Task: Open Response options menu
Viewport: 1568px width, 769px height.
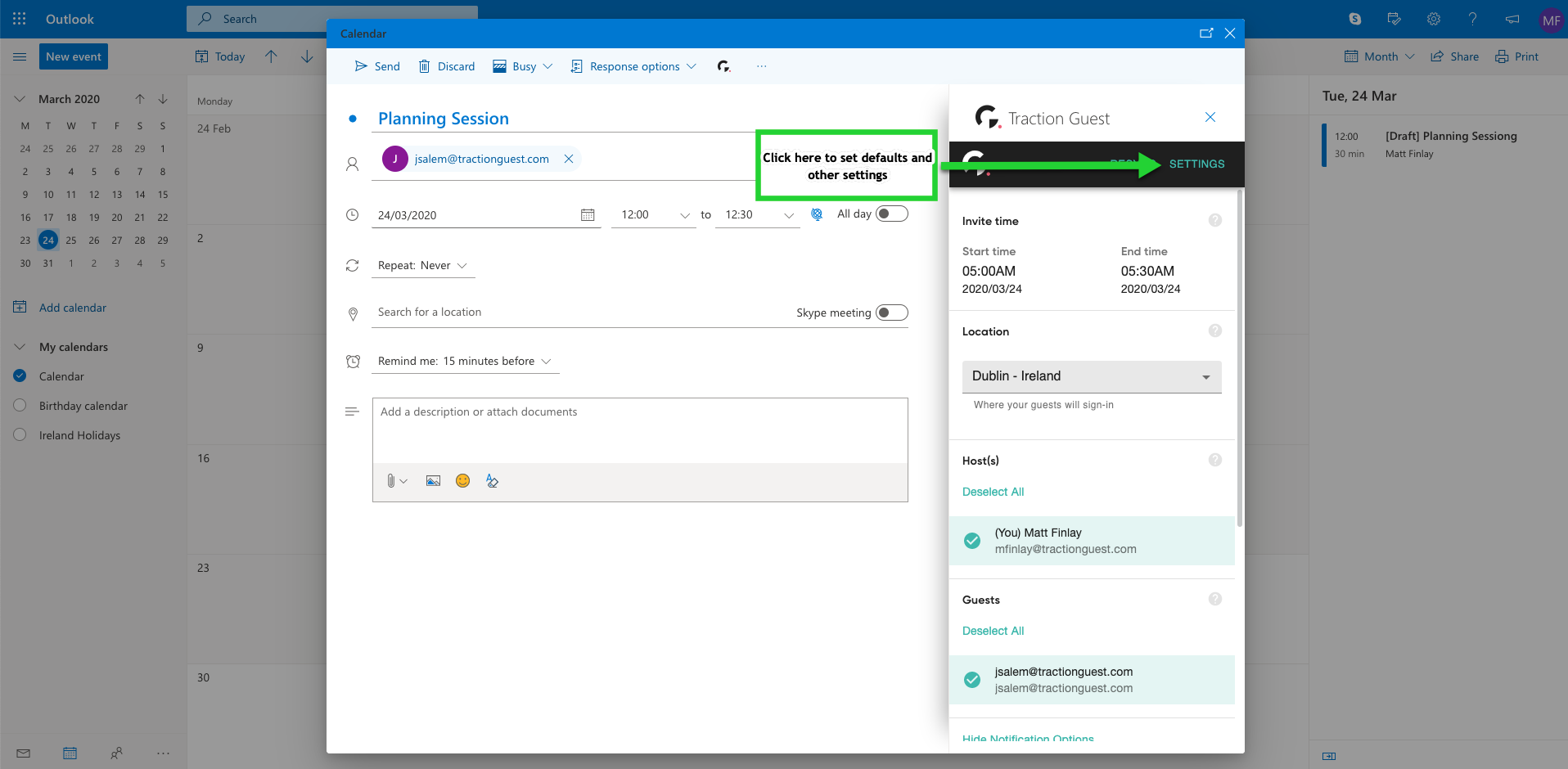Action: coord(633,66)
